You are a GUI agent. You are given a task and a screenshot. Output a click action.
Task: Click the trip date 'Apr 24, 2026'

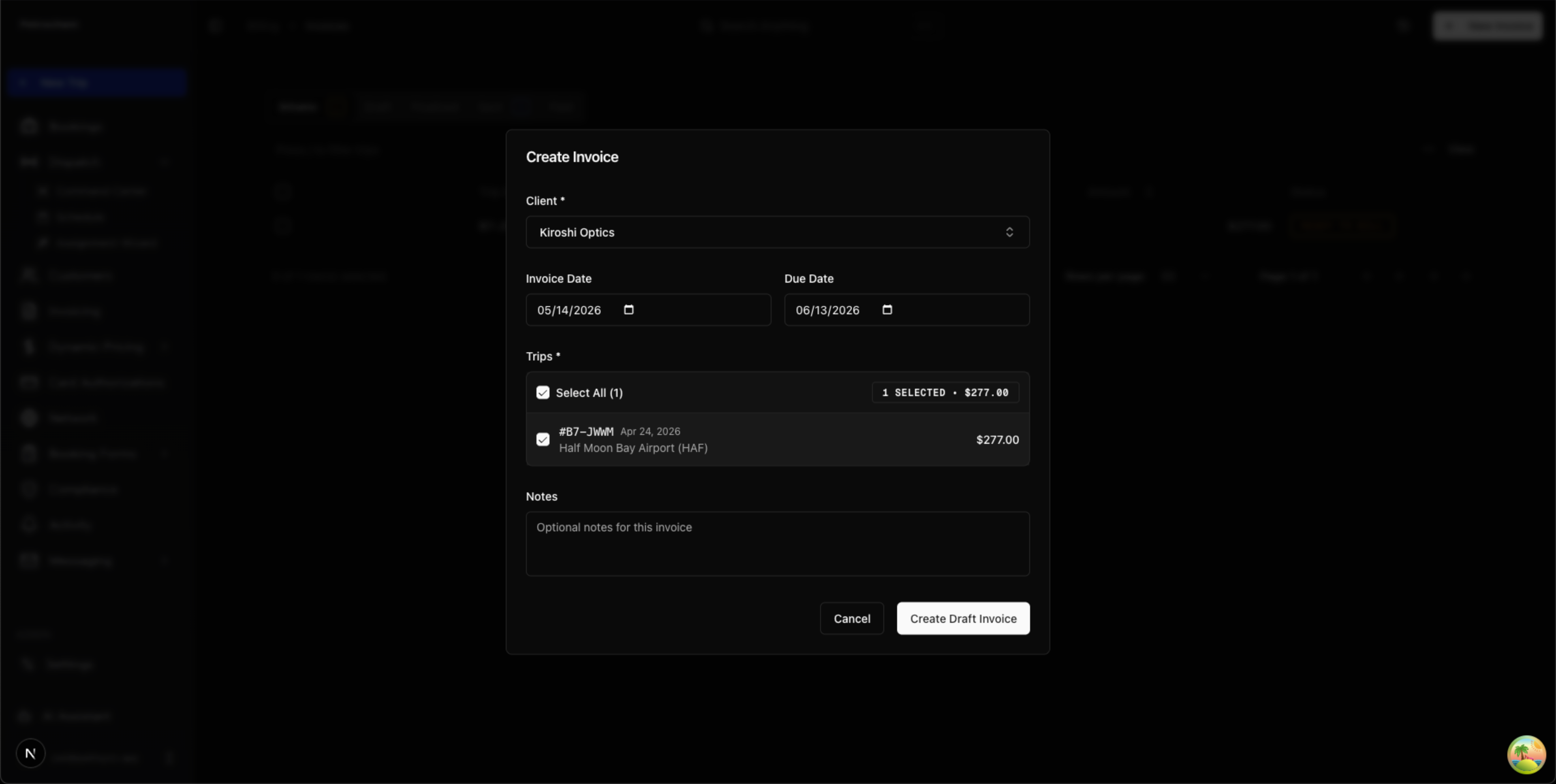click(x=650, y=432)
